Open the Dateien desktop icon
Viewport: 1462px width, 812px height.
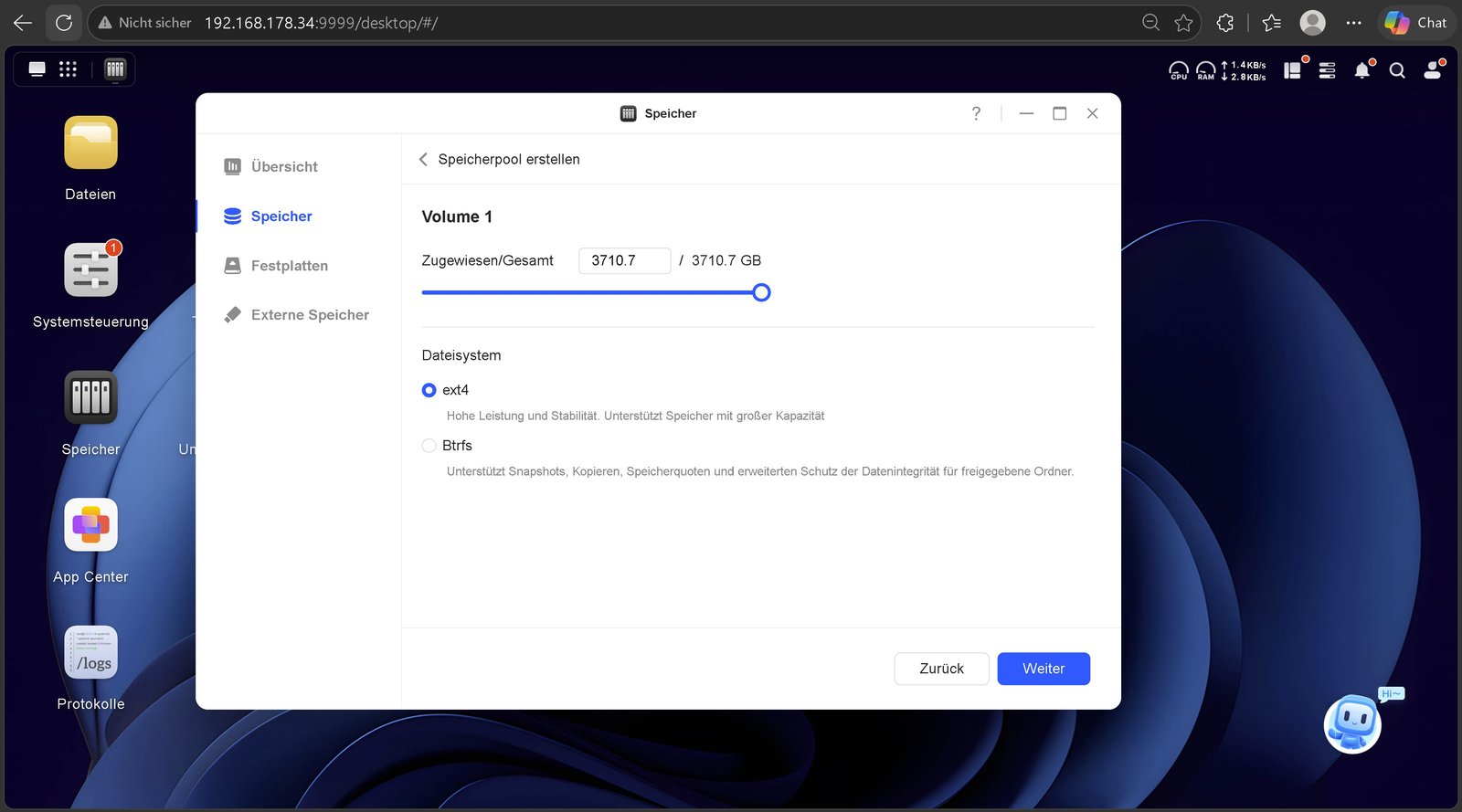[x=90, y=143]
